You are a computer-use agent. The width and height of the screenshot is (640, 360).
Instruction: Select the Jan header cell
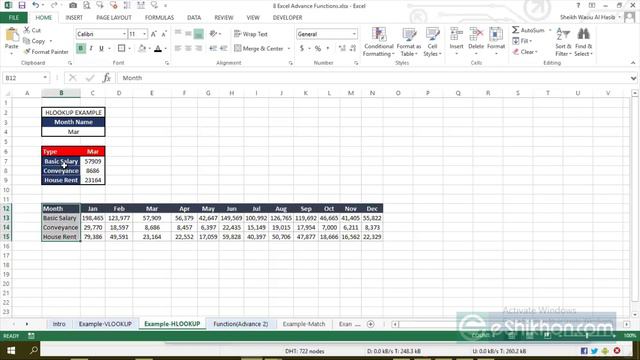(93, 209)
